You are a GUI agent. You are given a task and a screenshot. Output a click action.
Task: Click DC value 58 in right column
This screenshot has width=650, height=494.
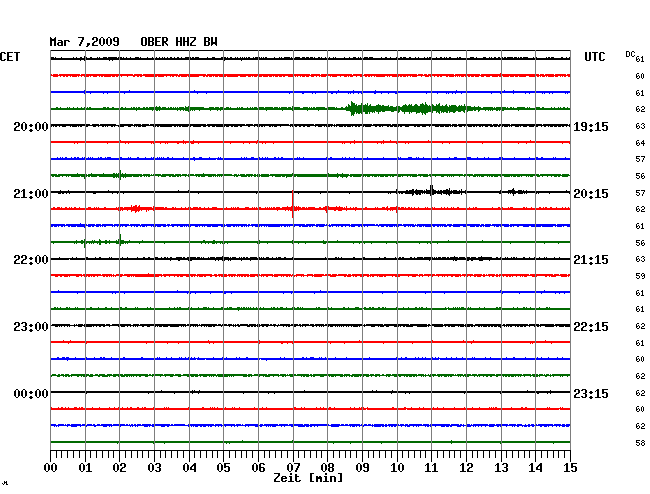(x=640, y=443)
